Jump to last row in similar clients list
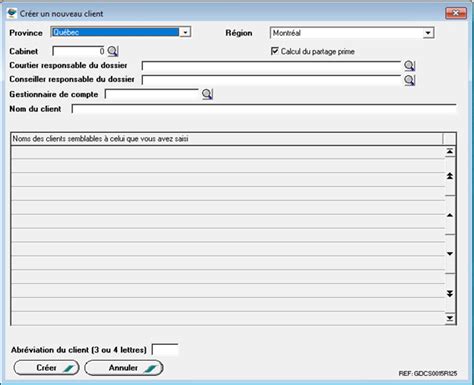Viewport: 474px width, 385px height. [450, 319]
